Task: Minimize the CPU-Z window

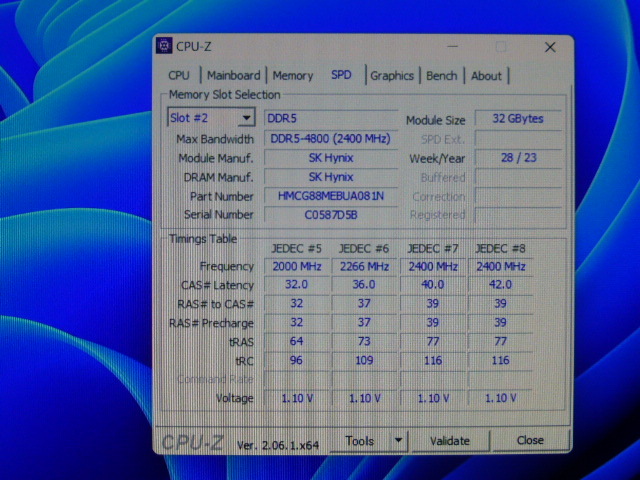Action: [452, 47]
